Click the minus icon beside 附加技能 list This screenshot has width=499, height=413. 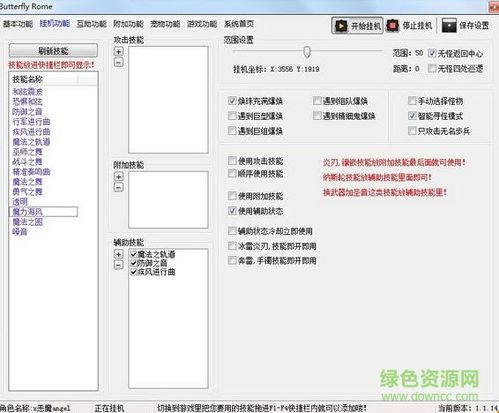click(119, 187)
